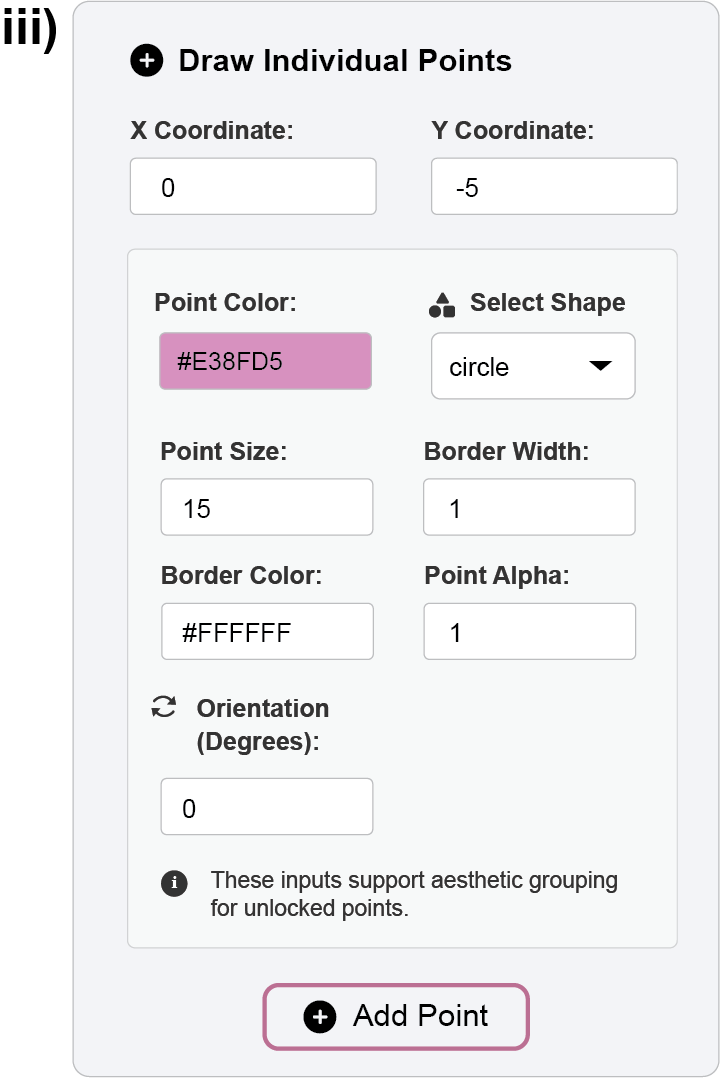720x1078 pixels.
Task: Click into the Y Coordinate field showing -5
Action: pyautogui.click(x=554, y=187)
